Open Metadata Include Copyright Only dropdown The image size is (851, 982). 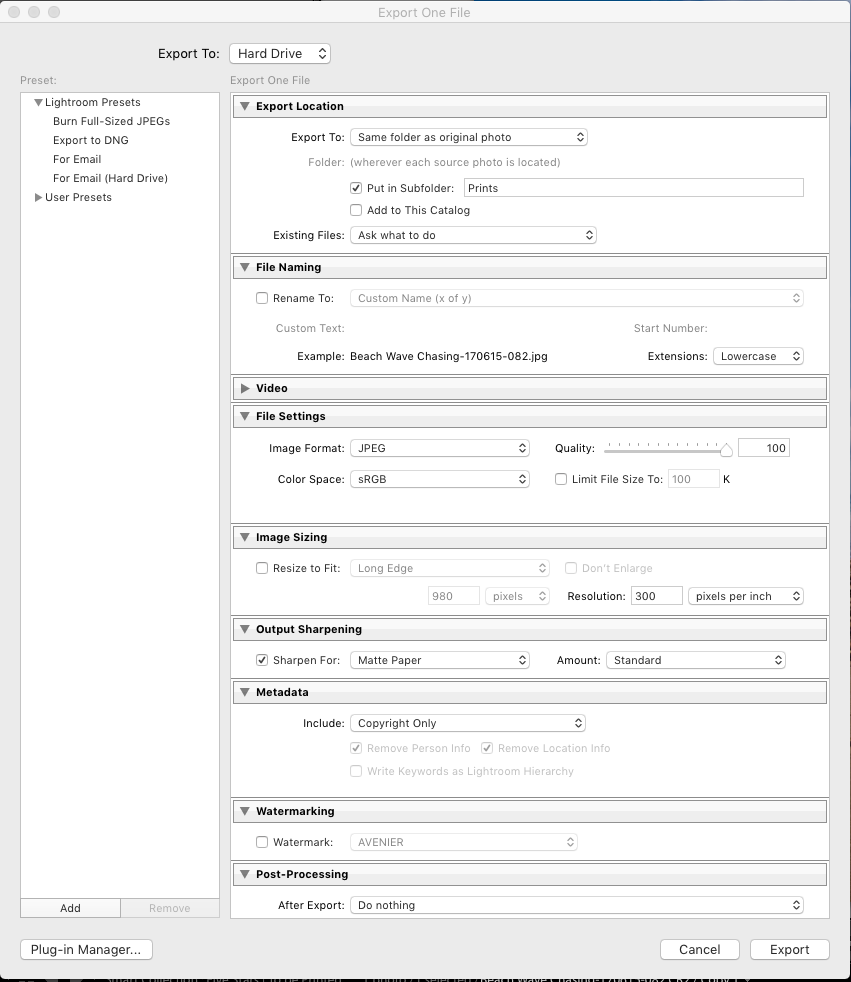tap(468, 723)
